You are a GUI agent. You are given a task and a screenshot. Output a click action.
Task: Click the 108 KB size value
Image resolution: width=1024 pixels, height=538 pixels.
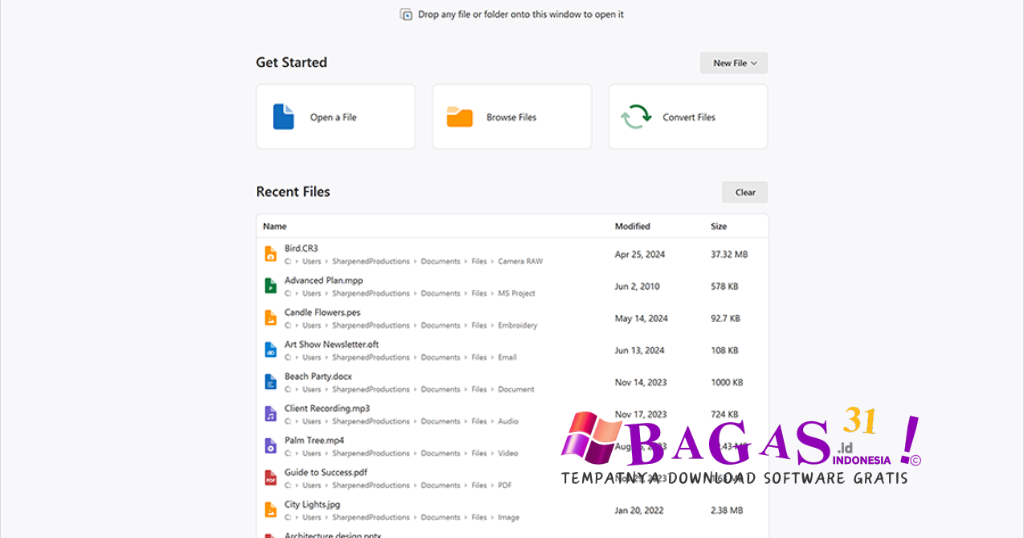pyautogui.click(x=724, y=351)
